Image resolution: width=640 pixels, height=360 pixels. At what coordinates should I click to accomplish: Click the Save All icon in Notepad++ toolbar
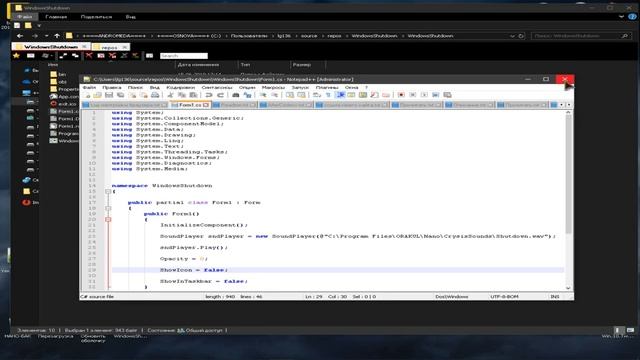pyautogui.click(x=120, y=95)
